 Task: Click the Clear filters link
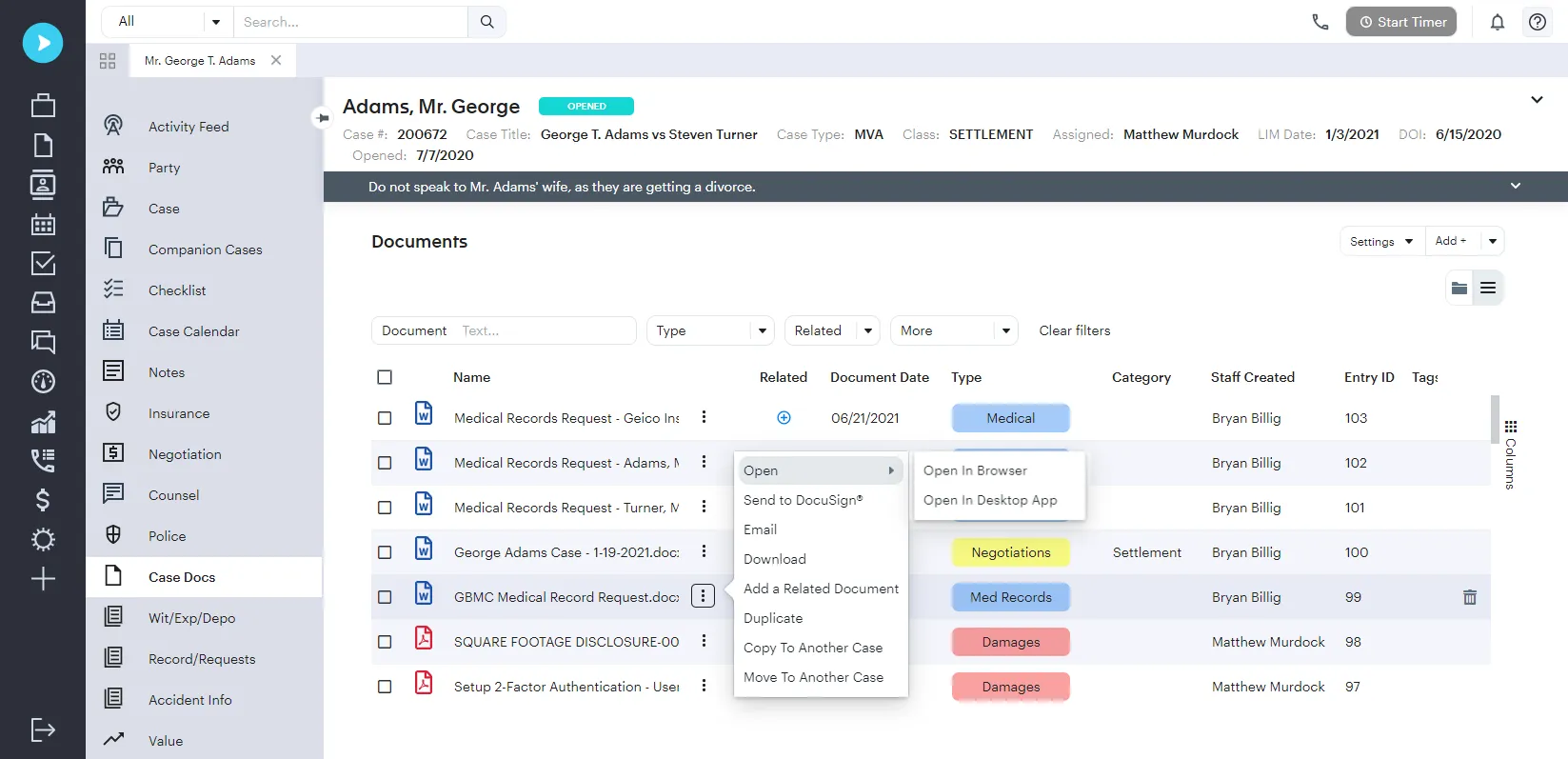[1074, 330]
